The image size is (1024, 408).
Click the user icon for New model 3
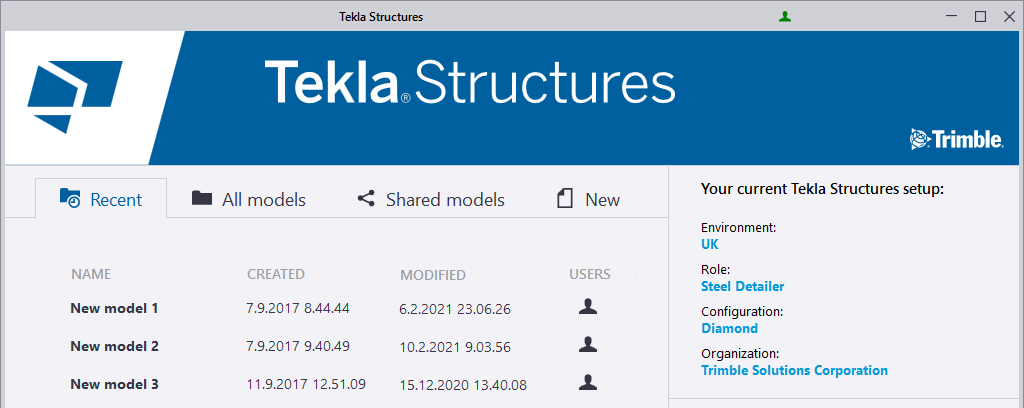pyautogui.click(x=588, y=382)
